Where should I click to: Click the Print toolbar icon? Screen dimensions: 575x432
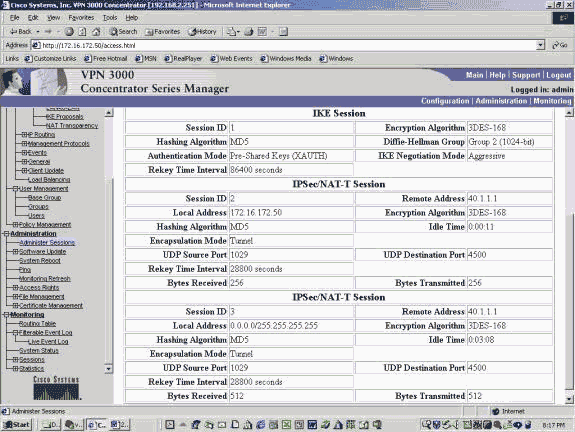click(249, 32)
